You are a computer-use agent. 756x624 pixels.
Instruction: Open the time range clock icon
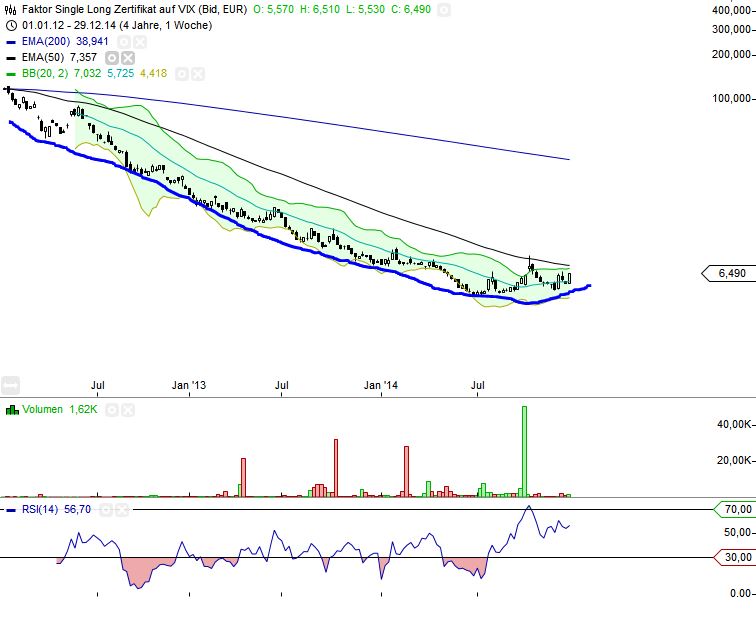(11, 26)
